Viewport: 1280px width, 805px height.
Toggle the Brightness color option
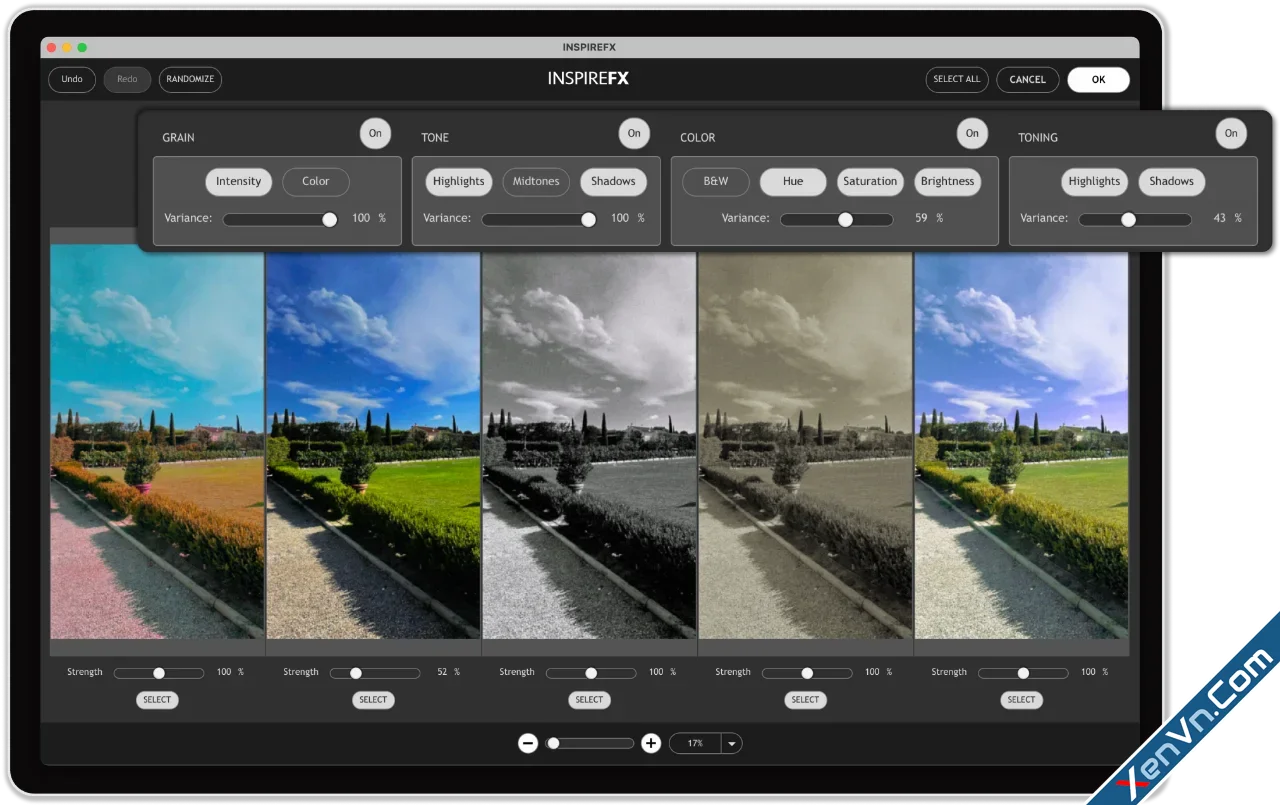click(x=947, y=181)
